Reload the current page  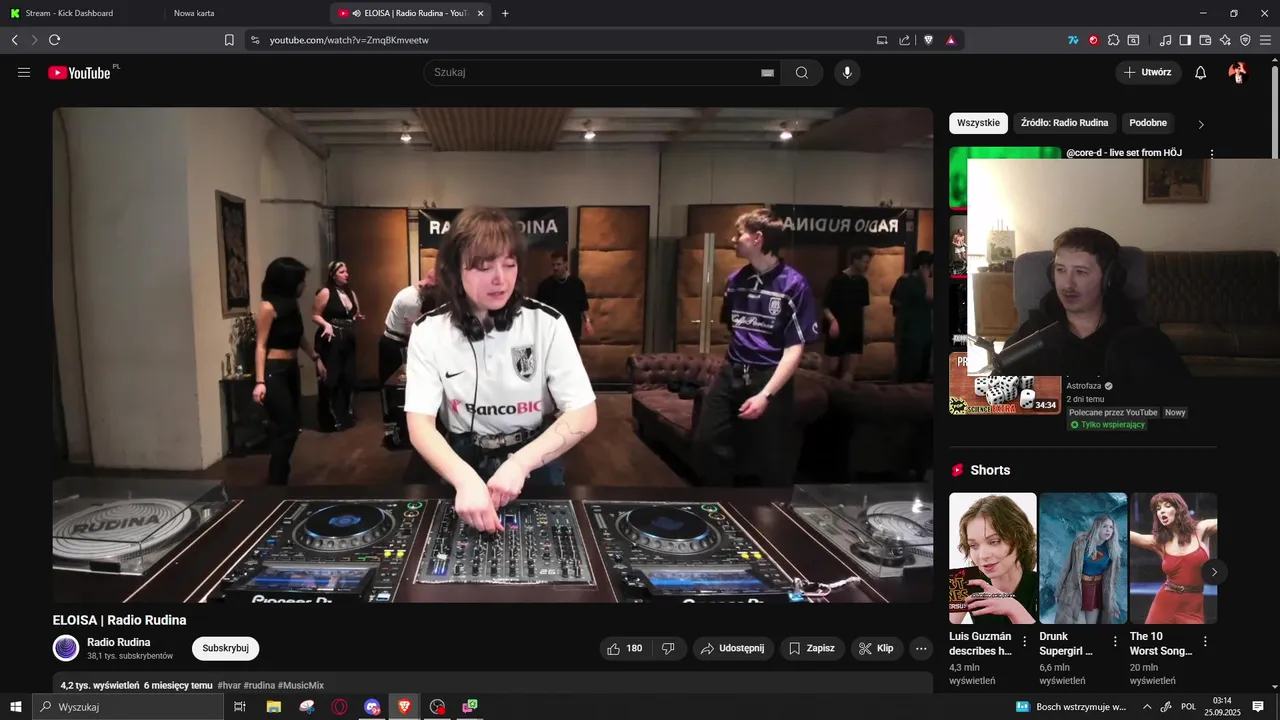point(54,40)
